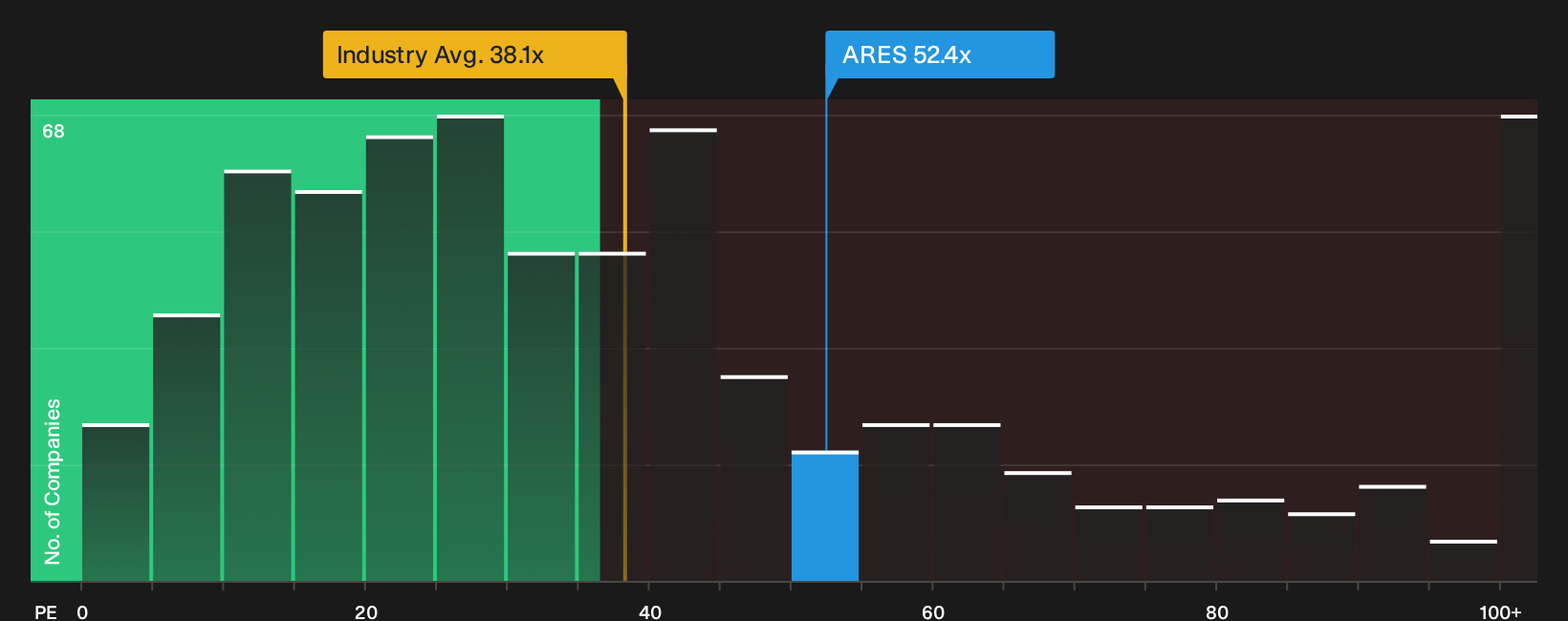Click the green bar for PE 20 to 25
Image resolution: width=1568 pixels, height=621 pixels.
click(400, 358)
